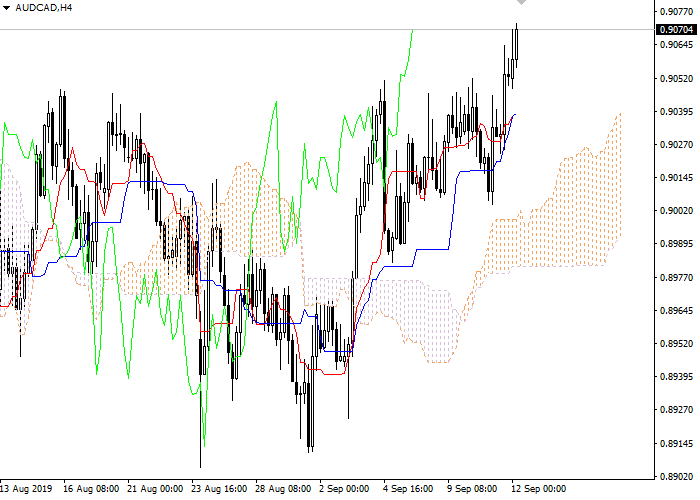Image resolution: width=700 pixels, height=500 pixels.
Task: Click the 0.89270 price scale label
Action: point(676,410)
